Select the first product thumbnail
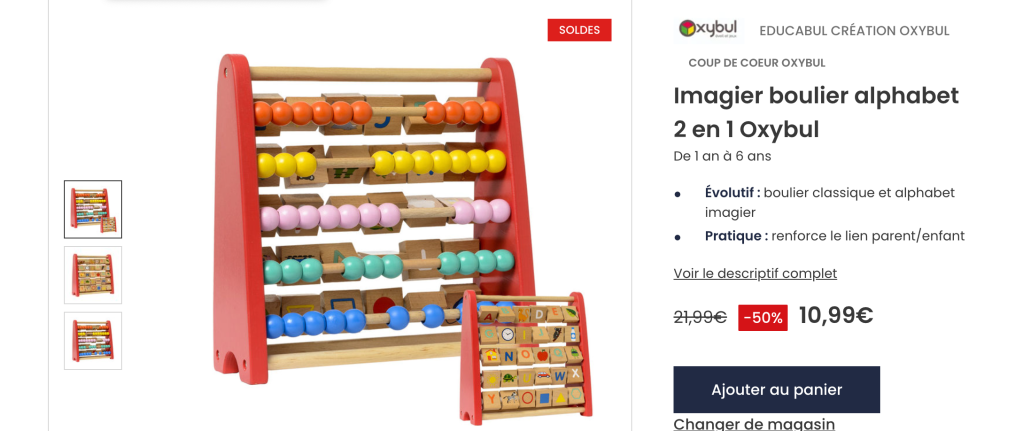 pyautogui.click(x=93, y=209)
